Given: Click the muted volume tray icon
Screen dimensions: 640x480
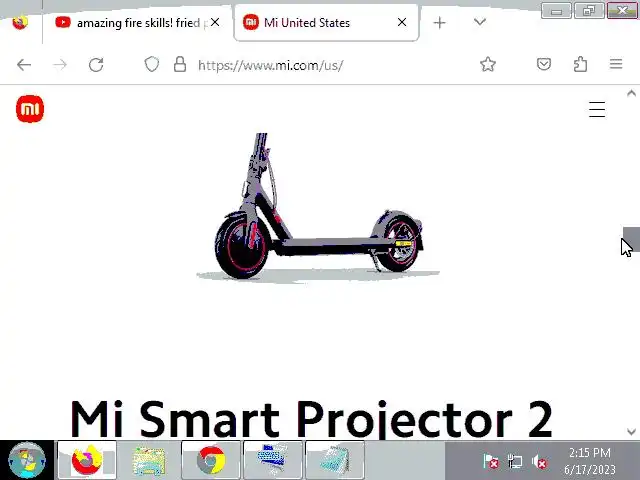Looking at the screenshot, I should click(x=540, y=462).
